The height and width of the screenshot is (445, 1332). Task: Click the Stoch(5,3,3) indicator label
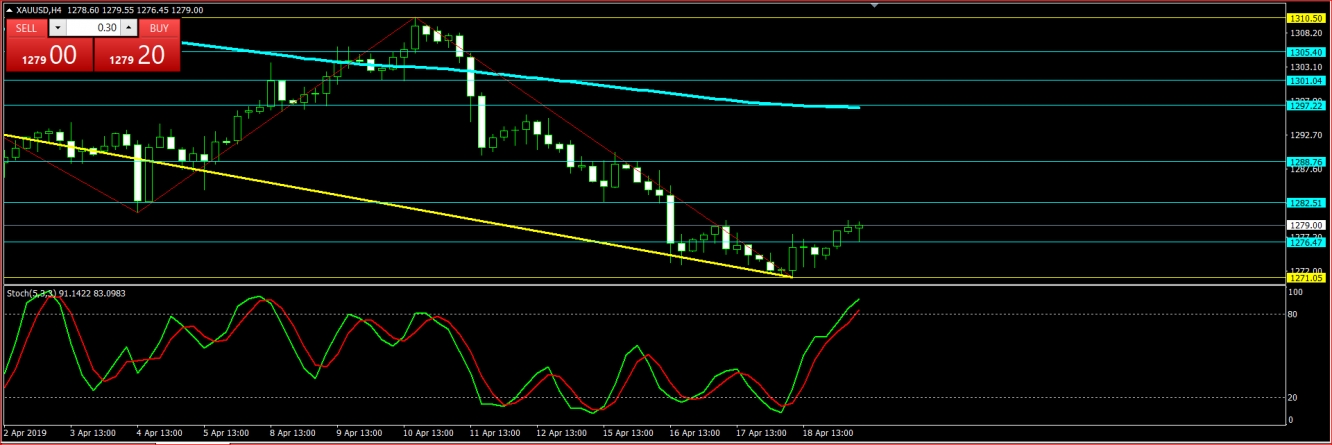click(x=35, y=293)
